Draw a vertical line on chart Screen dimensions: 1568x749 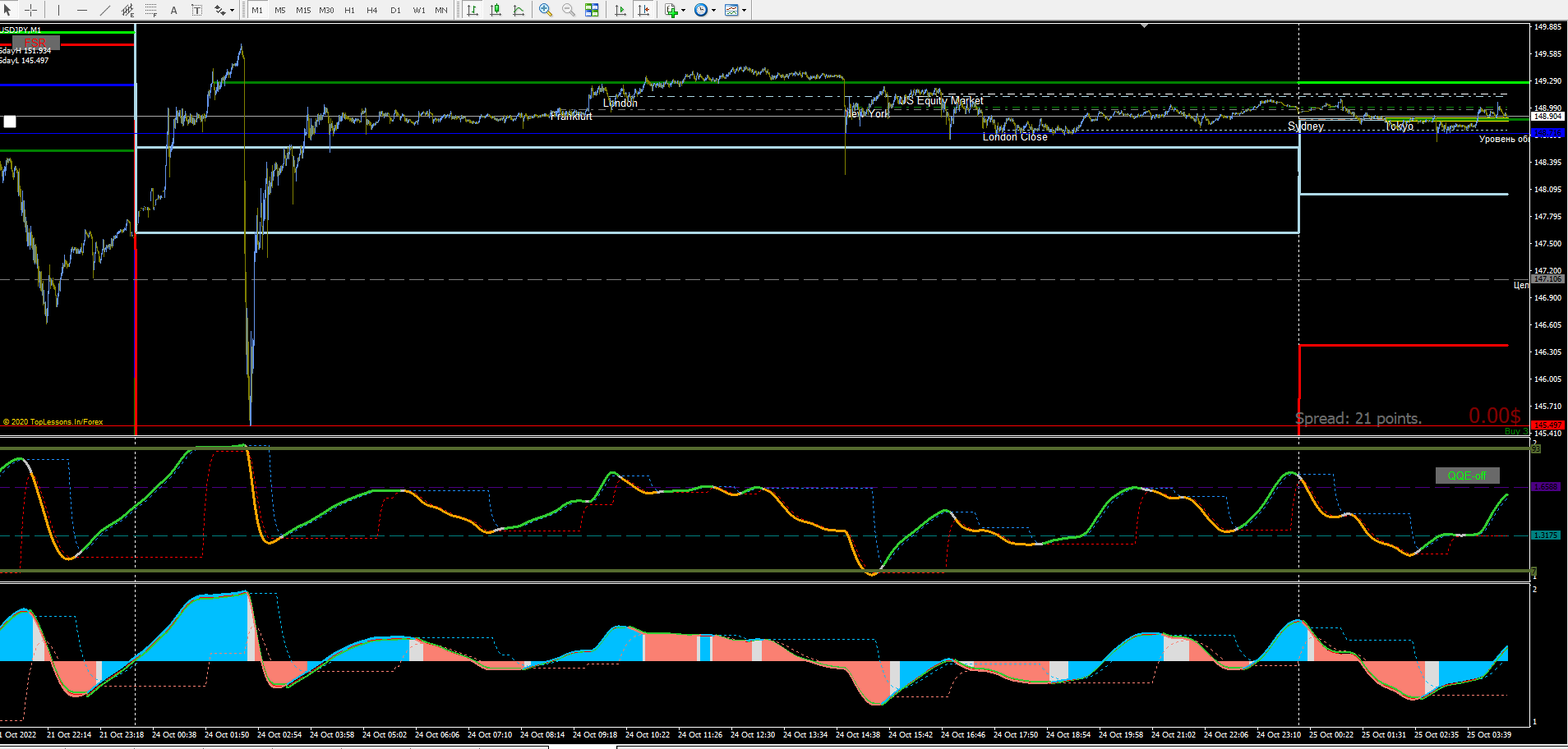(x=59, y=10)
